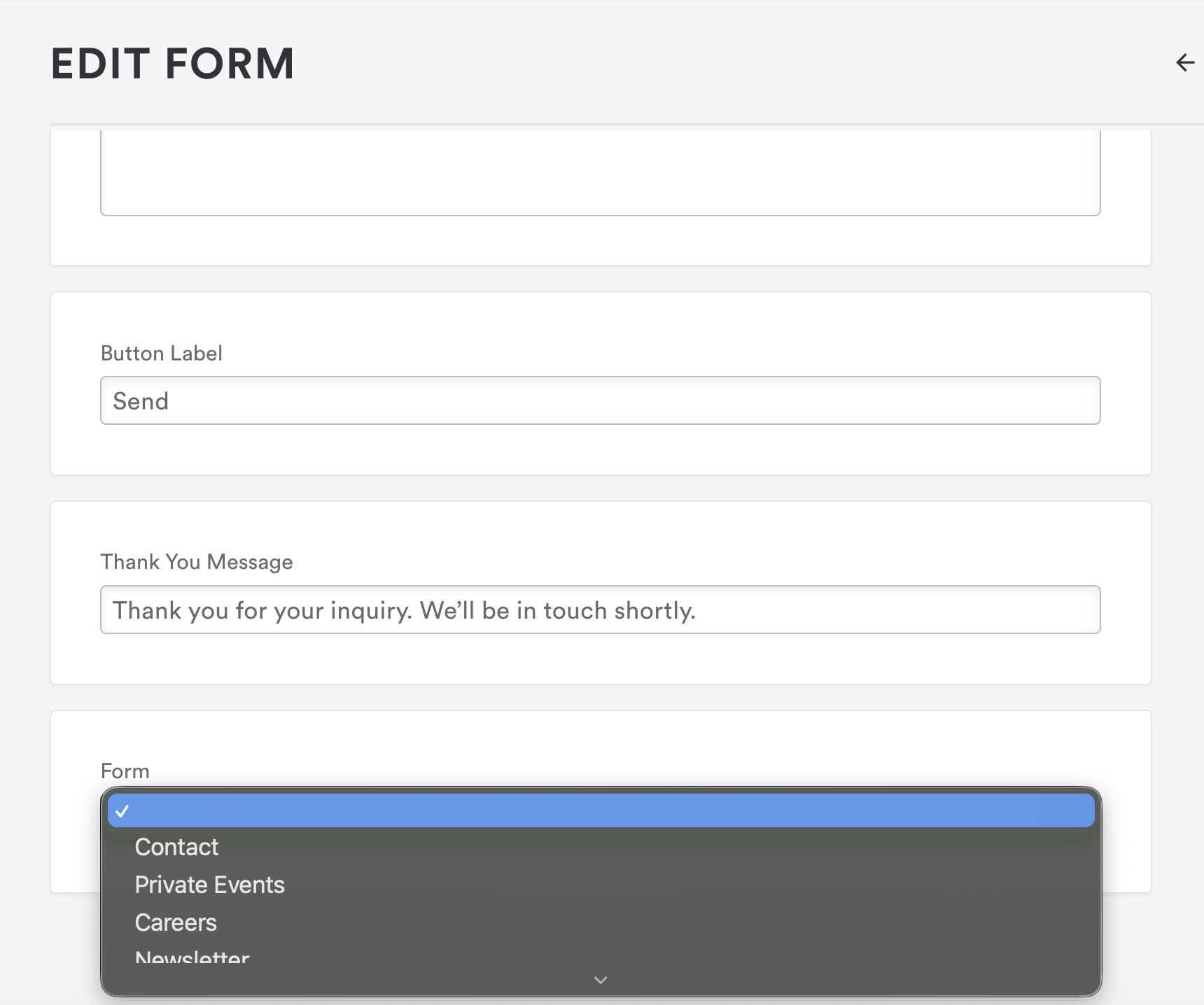The width and height of the screenshot is (1204, 1005).
Task: Select the Newsletter option in the list
Action: click(192, 957)
